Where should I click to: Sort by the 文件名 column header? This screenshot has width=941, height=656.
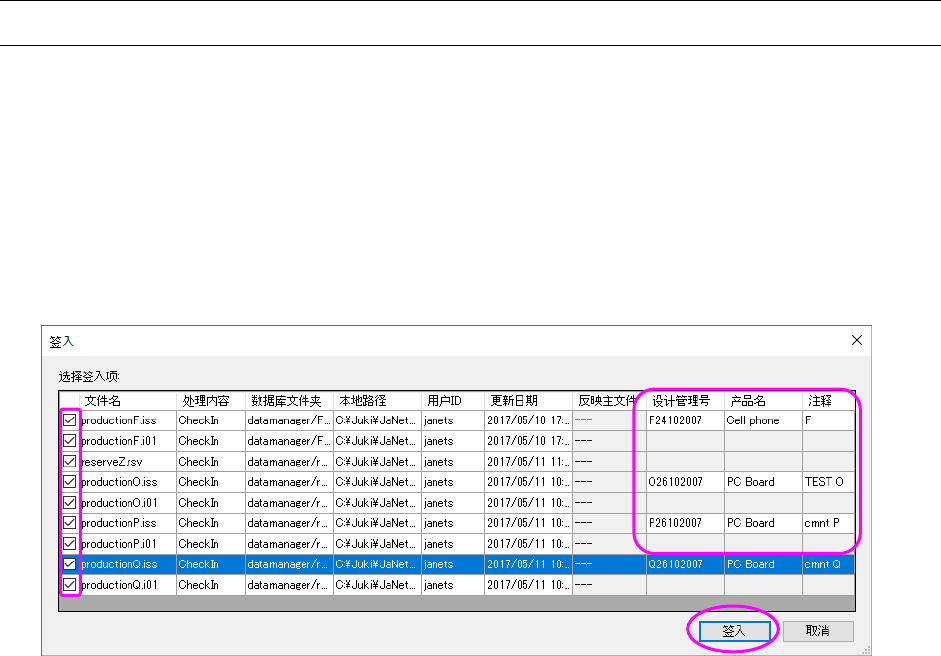(x=126, y=400)
